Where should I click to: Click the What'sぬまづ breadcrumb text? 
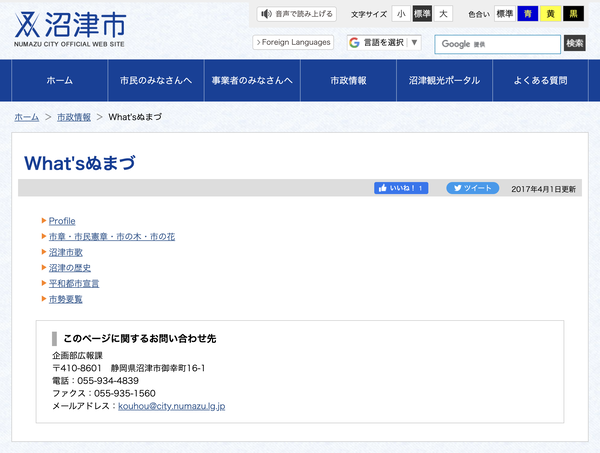coord(135,117)
